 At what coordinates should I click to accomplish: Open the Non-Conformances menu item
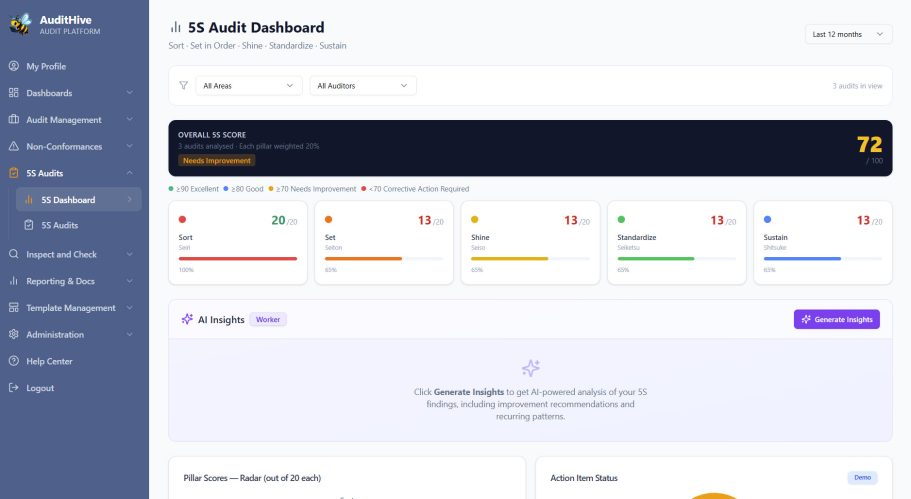pos(74,146)
